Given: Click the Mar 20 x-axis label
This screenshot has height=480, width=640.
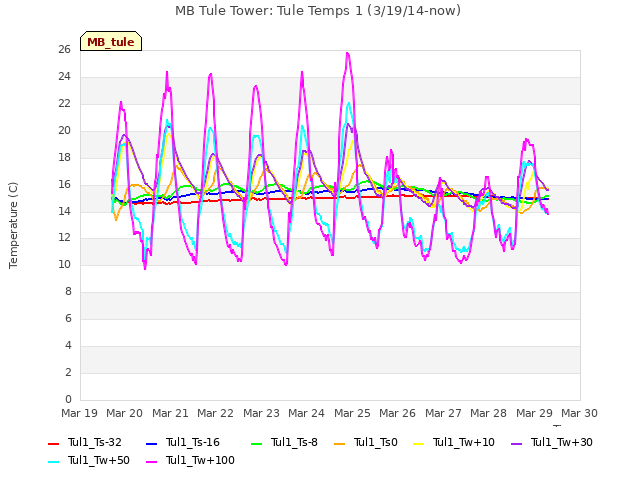Looking at the screenshot, I should pos(124,413).
